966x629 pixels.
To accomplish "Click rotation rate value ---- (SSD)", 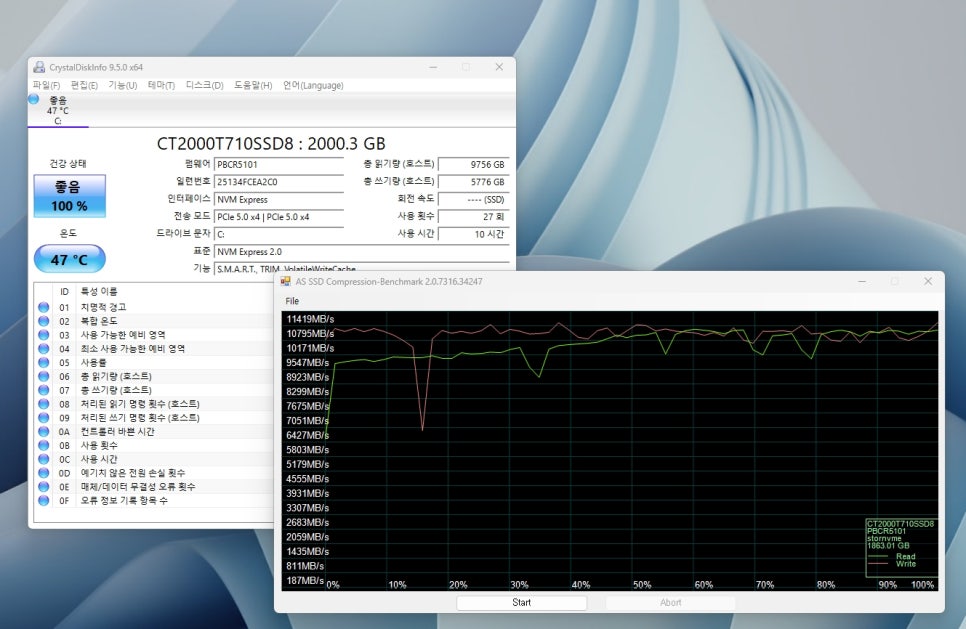I will point(474,200).
